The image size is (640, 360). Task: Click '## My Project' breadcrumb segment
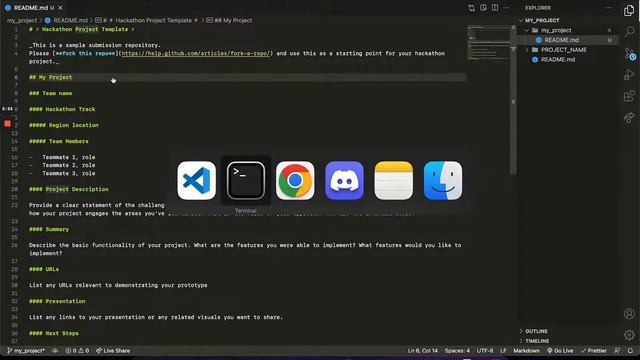[233, 20]
